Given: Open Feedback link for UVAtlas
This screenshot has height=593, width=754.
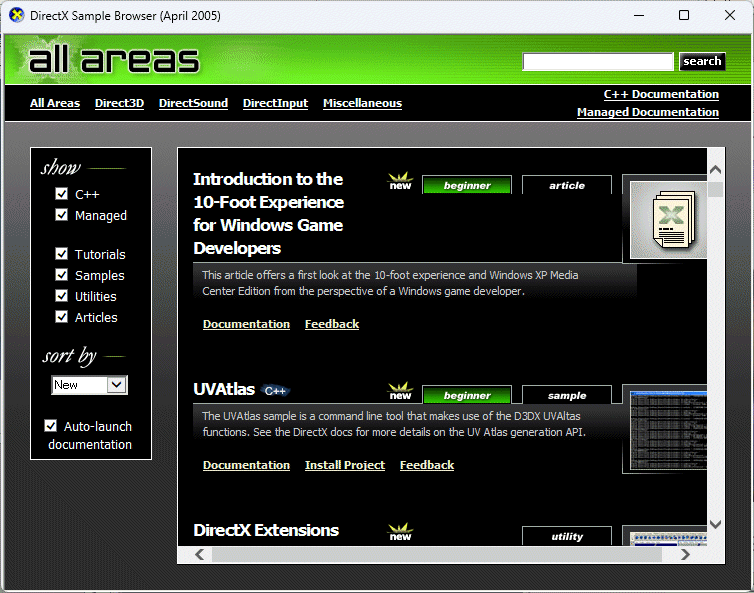Looking at the screenshot, I should point(427,465).
